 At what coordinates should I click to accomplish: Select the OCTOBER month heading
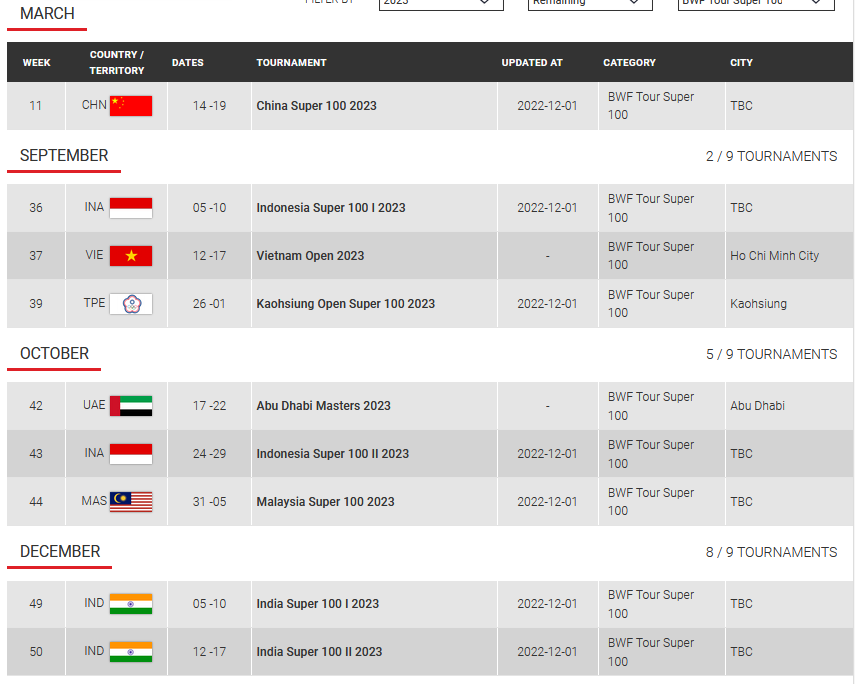(x=55, y=354)
